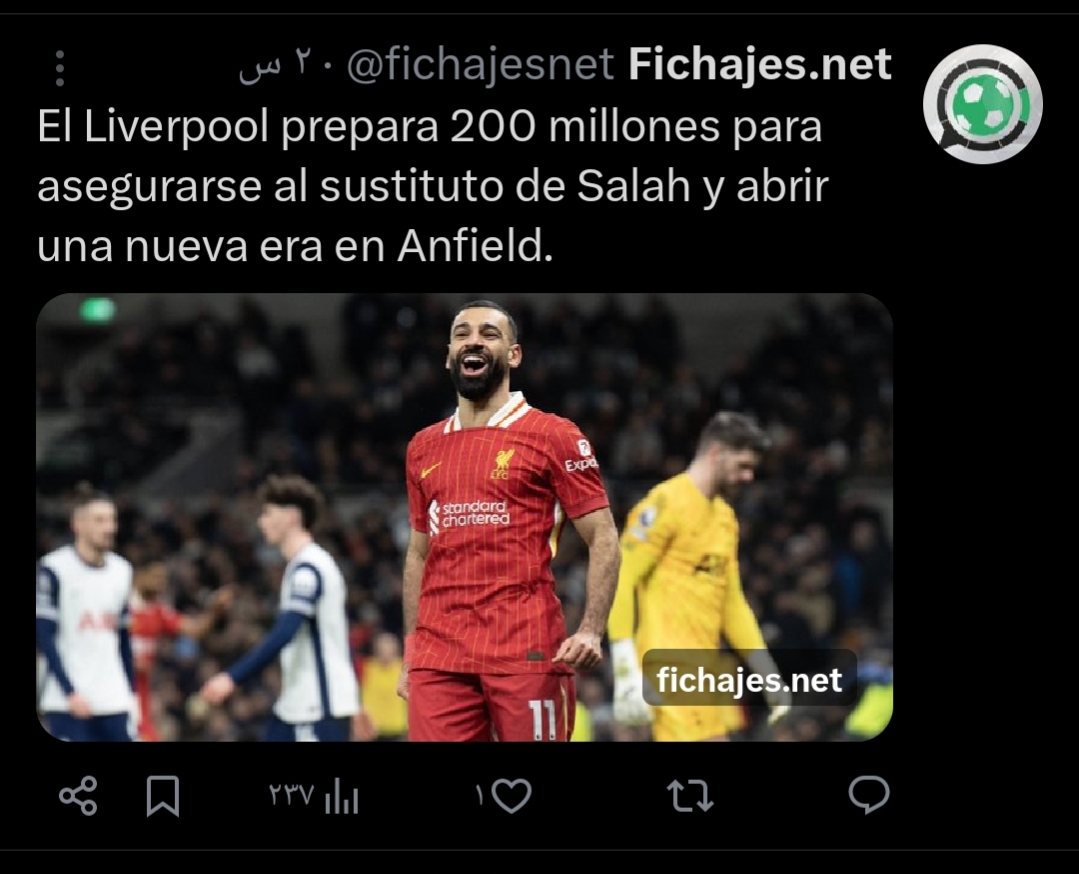Open the view analytics bar-chart icon
This screenshot has width=1079, height=874.
click(x=341, y=797)
